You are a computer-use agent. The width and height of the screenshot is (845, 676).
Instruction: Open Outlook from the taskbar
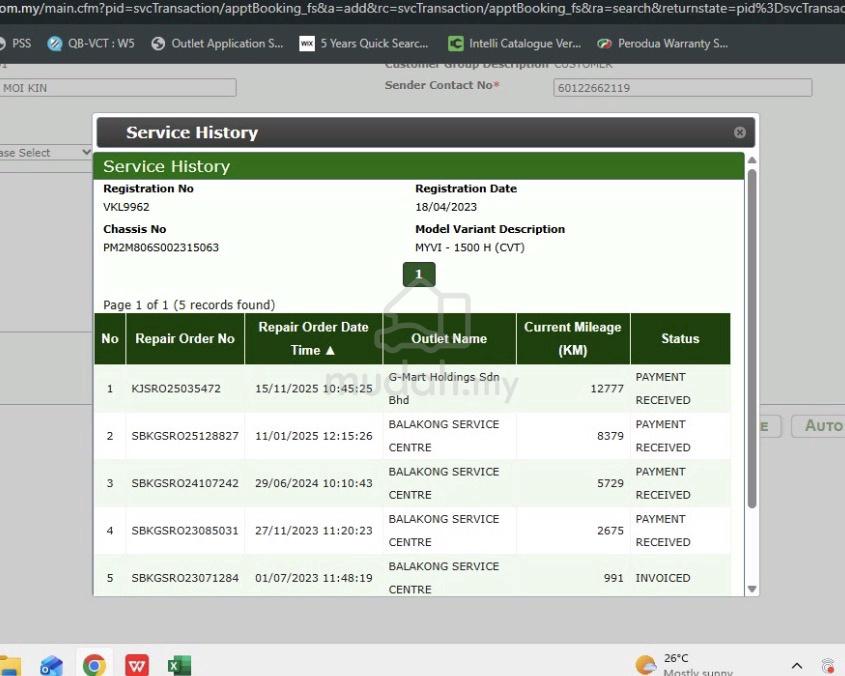tap(51, 665)
